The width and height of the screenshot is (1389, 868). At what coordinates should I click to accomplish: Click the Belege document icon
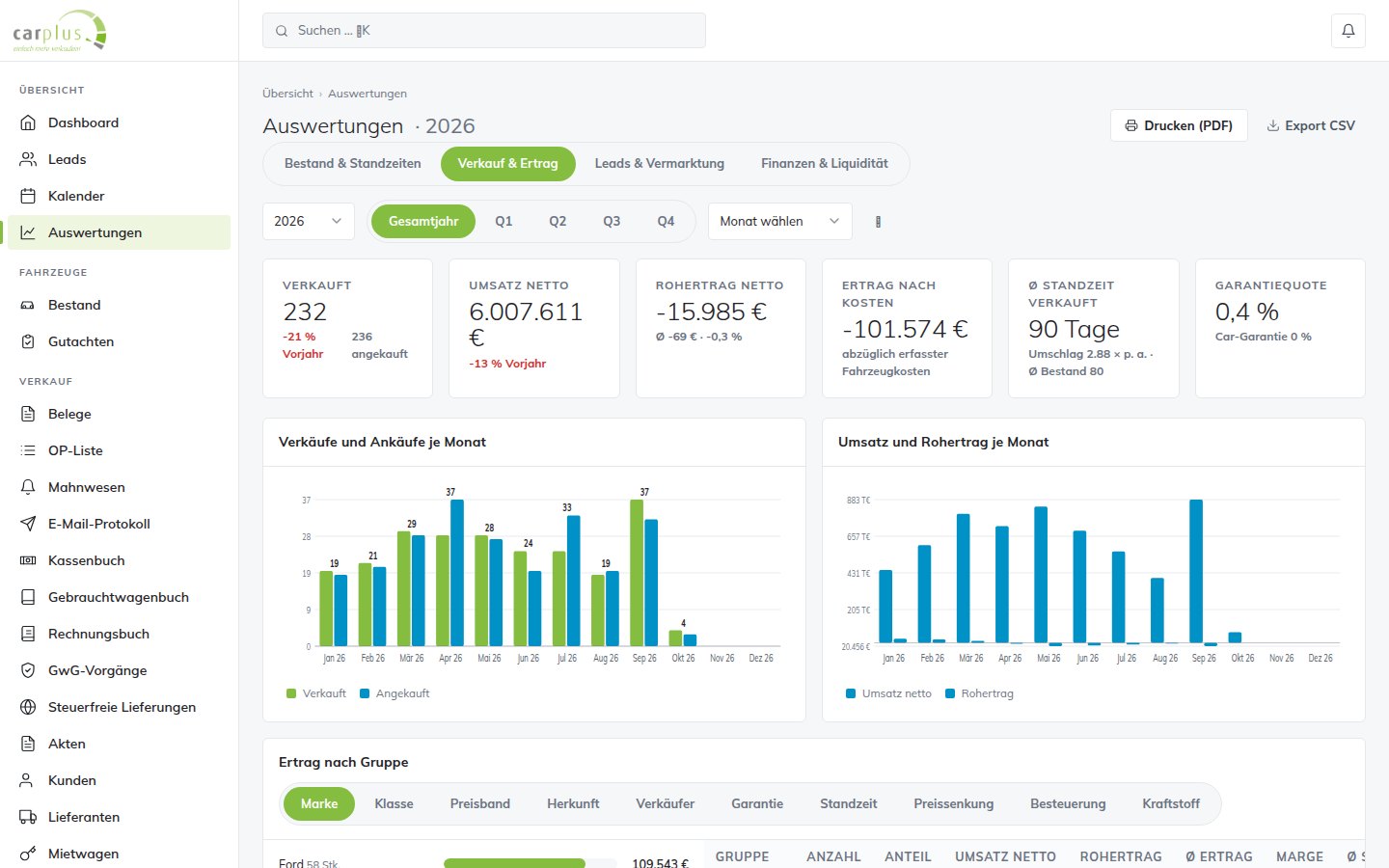point(28,414)
